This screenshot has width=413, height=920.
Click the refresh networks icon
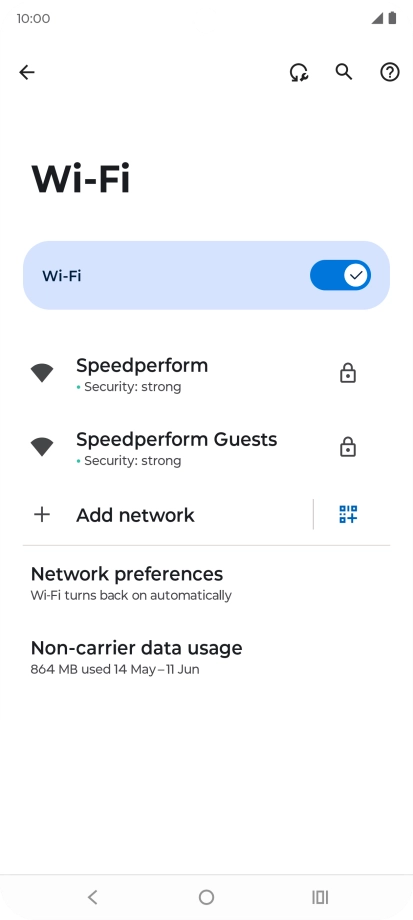[299, 72]
